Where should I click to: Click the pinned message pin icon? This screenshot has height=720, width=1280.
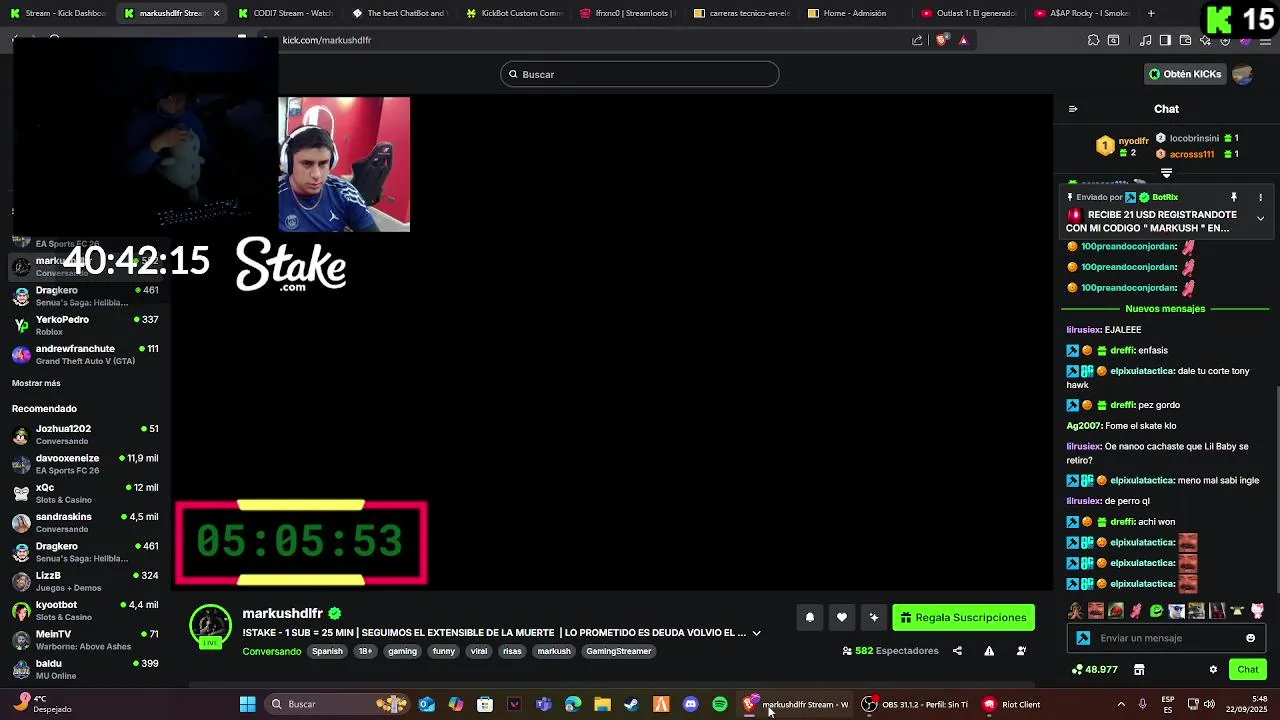pyautogui.click(x=1234, y=197)
